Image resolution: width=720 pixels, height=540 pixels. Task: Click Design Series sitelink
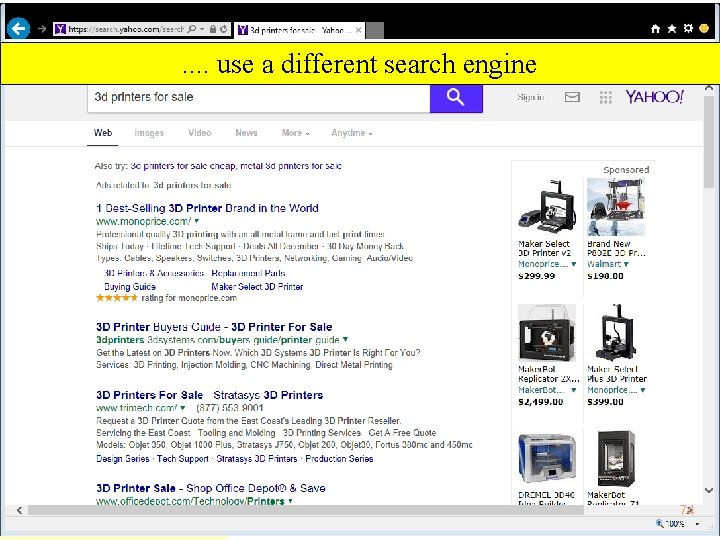point(123,459)
